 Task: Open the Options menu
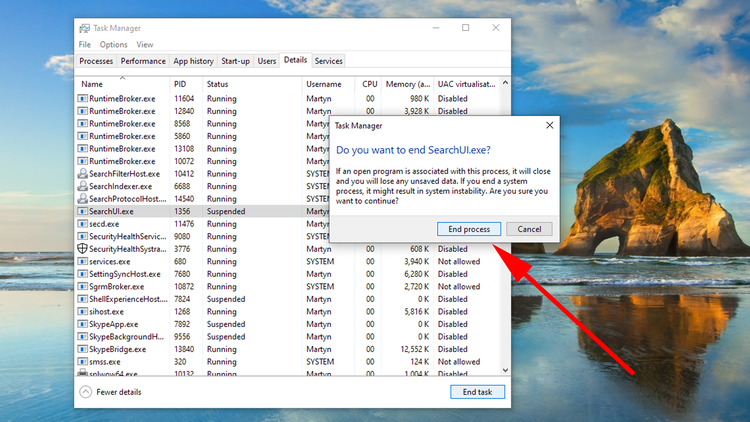(x=113, y=45)
